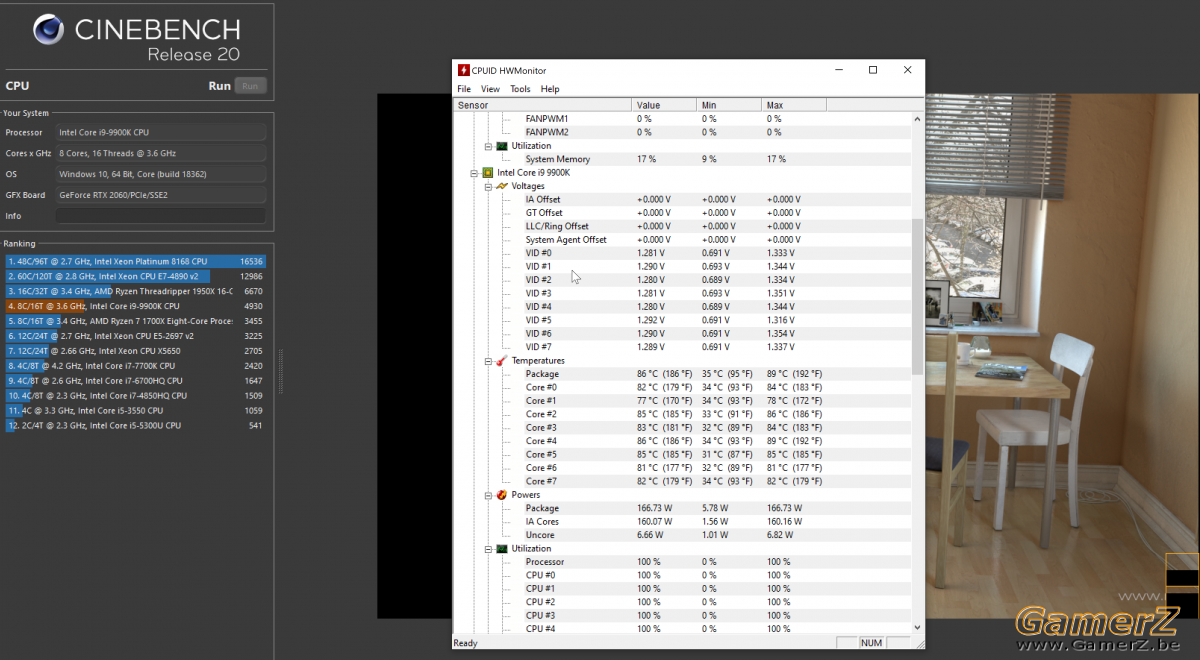Image resolution: width=1200 pixels, height=660 pixels.
Task: Open the Help menu in HWMonitor
Action: [550, 89]
